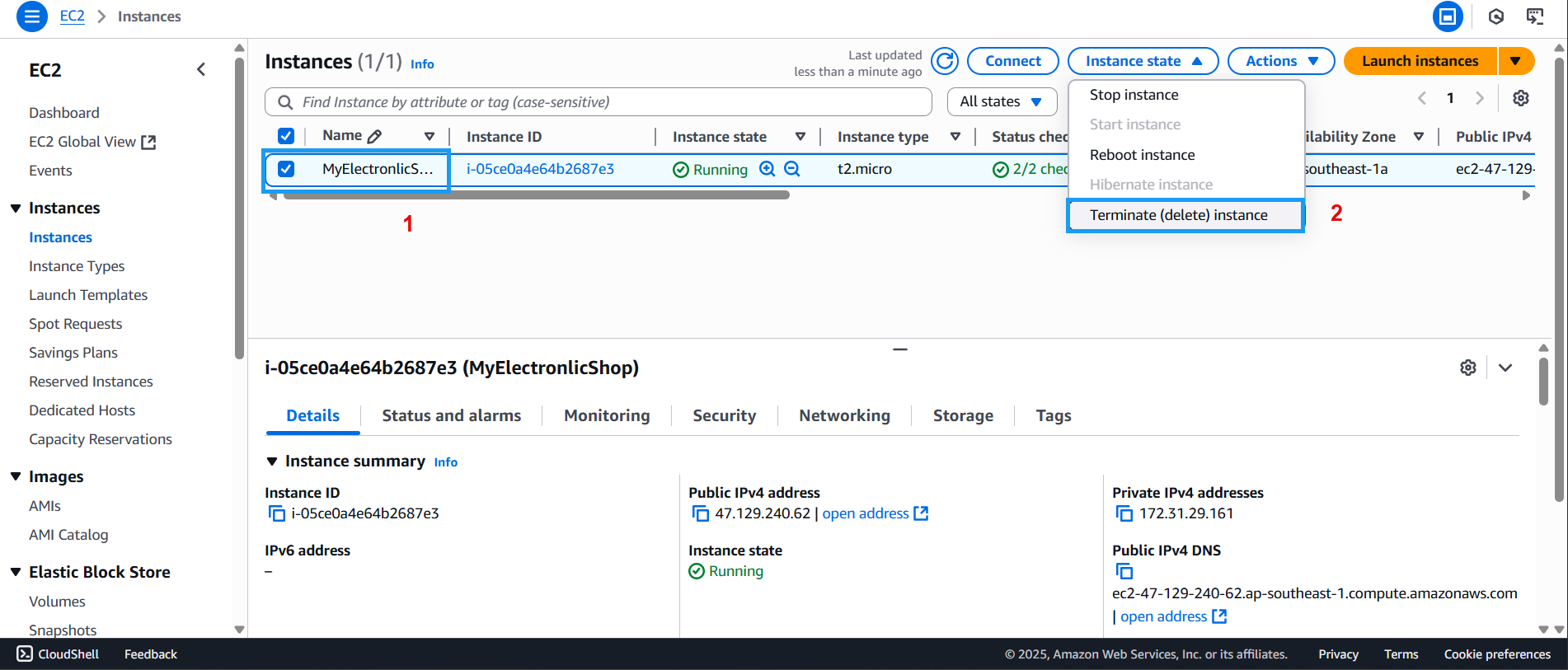Collapse the Instance state dropdown menu
1568x670 pixels.
coord(1143,61)
